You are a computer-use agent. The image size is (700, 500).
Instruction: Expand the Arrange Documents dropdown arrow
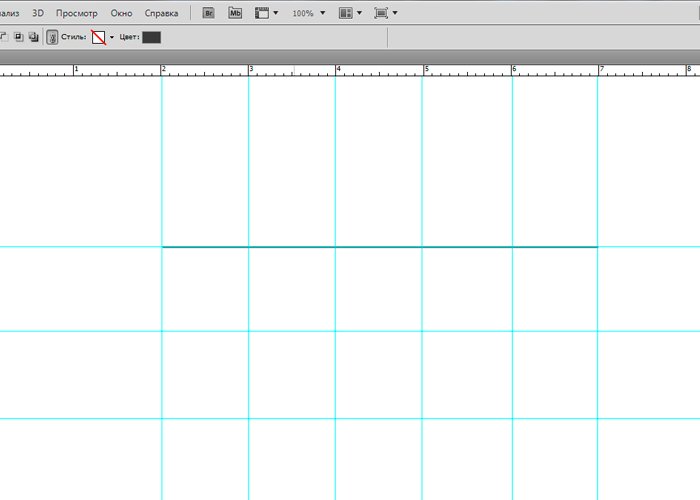pyautogui.click(x=360, y=14)
